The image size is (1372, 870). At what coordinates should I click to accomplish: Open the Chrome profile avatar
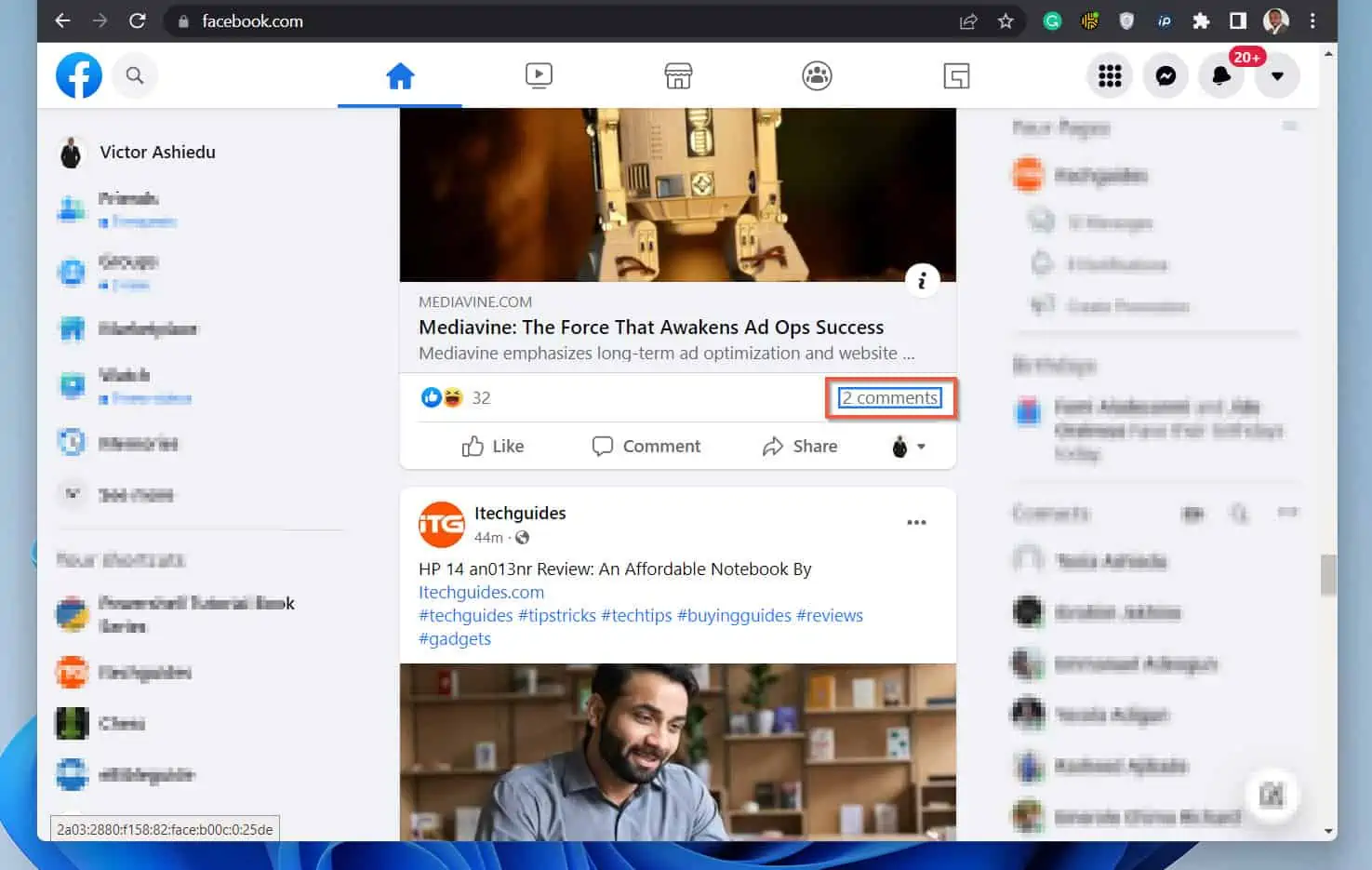click(x=1276, y=20)
